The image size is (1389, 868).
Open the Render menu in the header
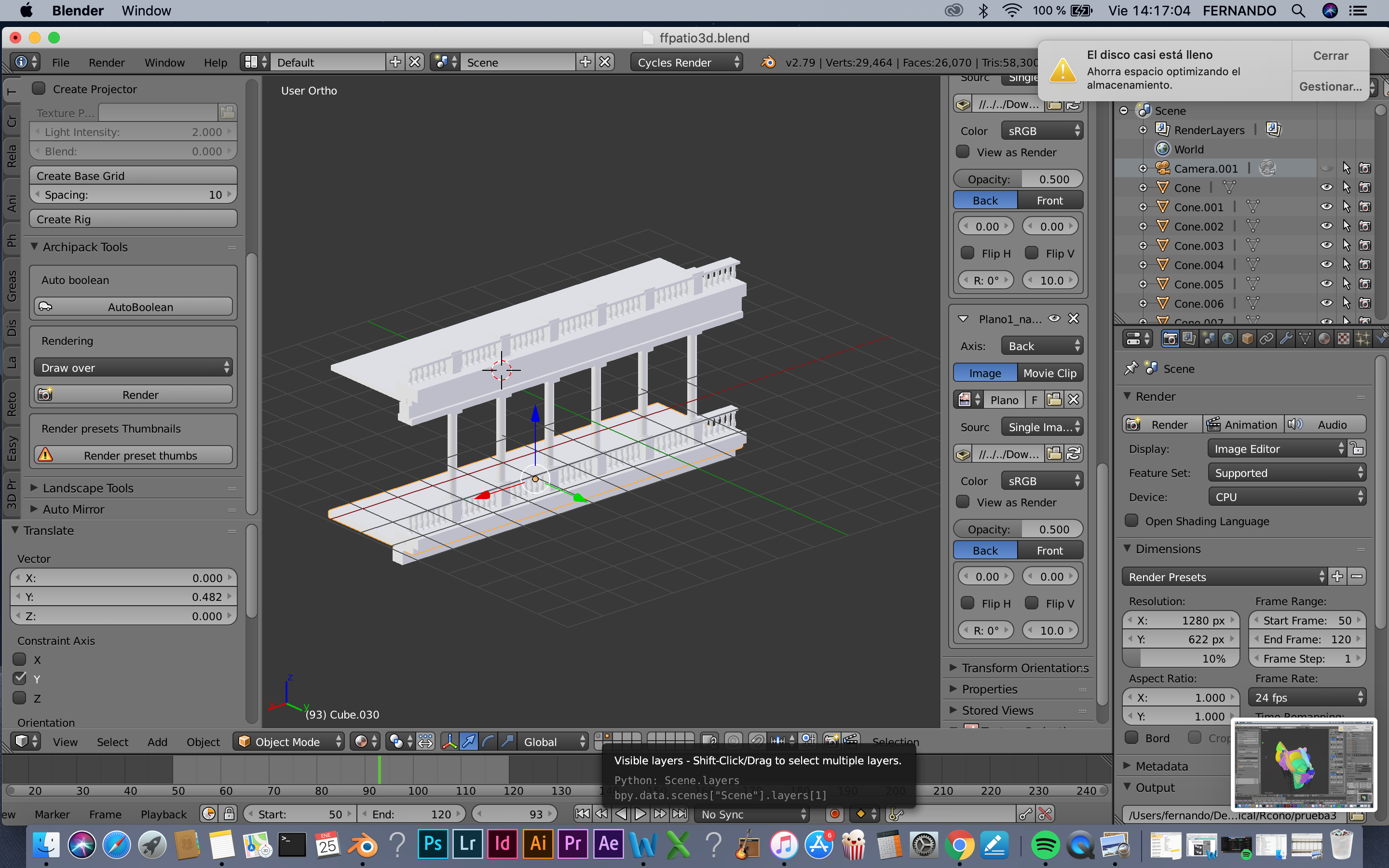click(x=106, y=62)
